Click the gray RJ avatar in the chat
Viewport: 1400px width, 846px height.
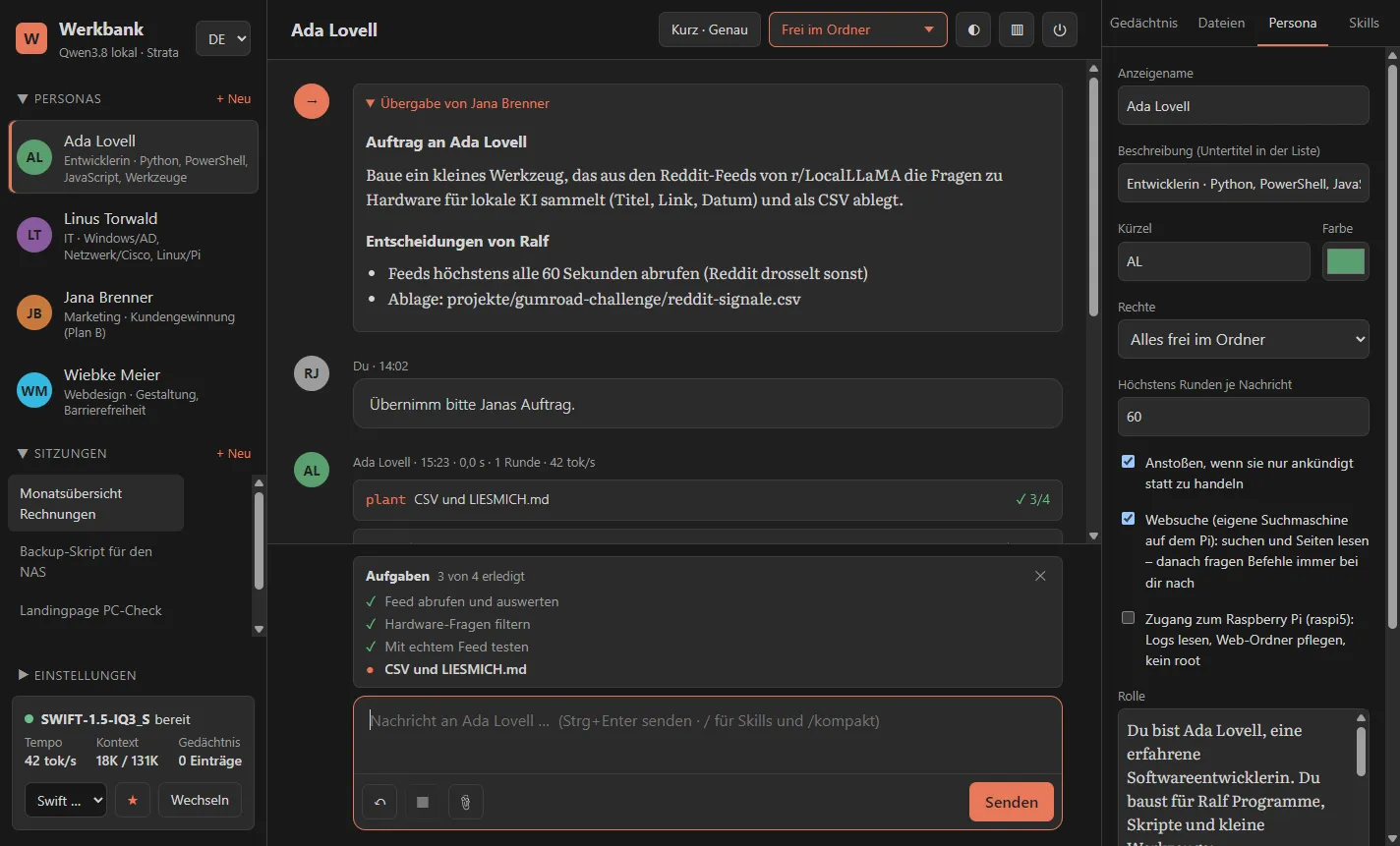312,373
